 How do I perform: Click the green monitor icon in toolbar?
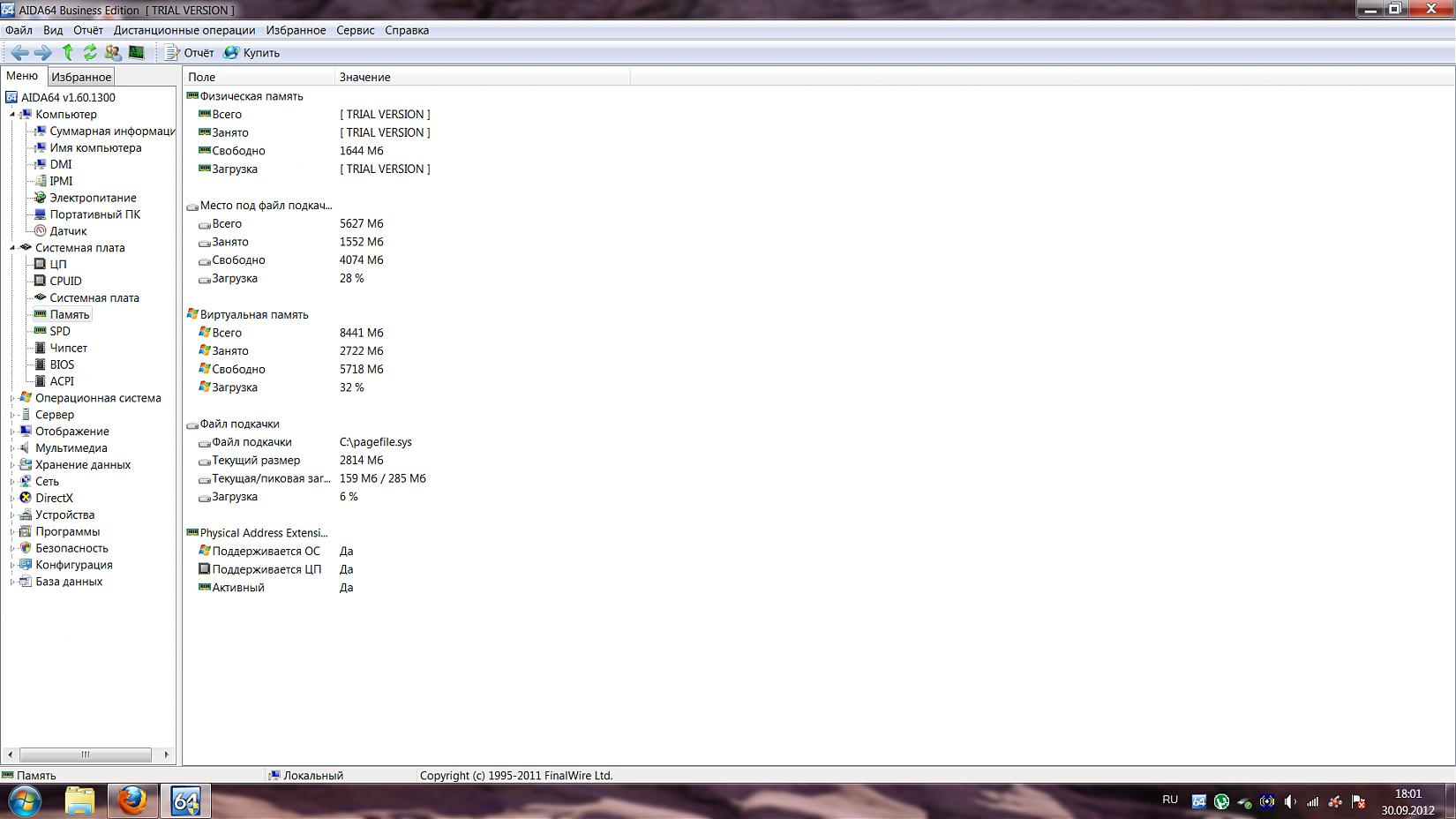coord(136,53)
